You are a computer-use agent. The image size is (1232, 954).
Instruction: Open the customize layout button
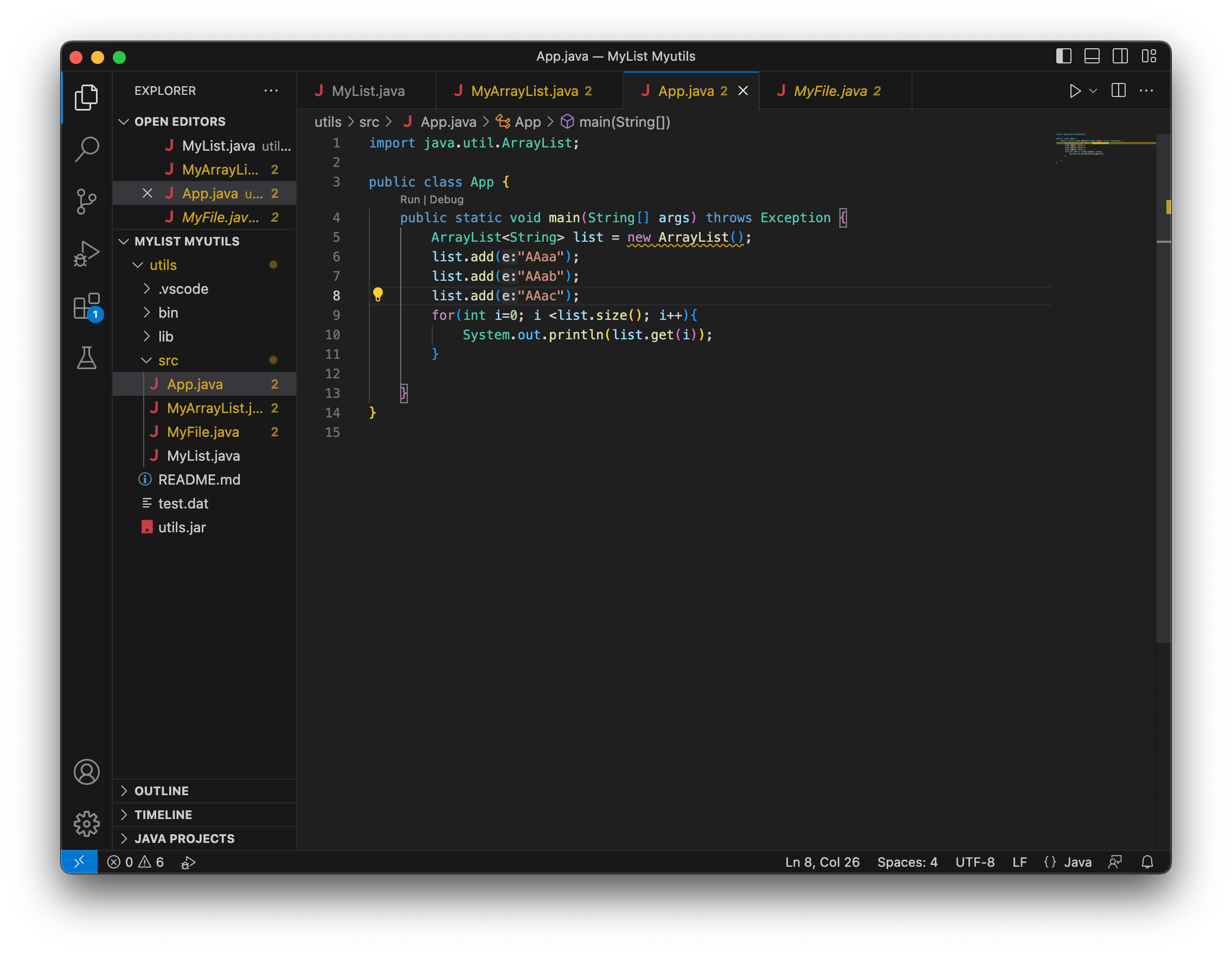tap(1149, 56)
